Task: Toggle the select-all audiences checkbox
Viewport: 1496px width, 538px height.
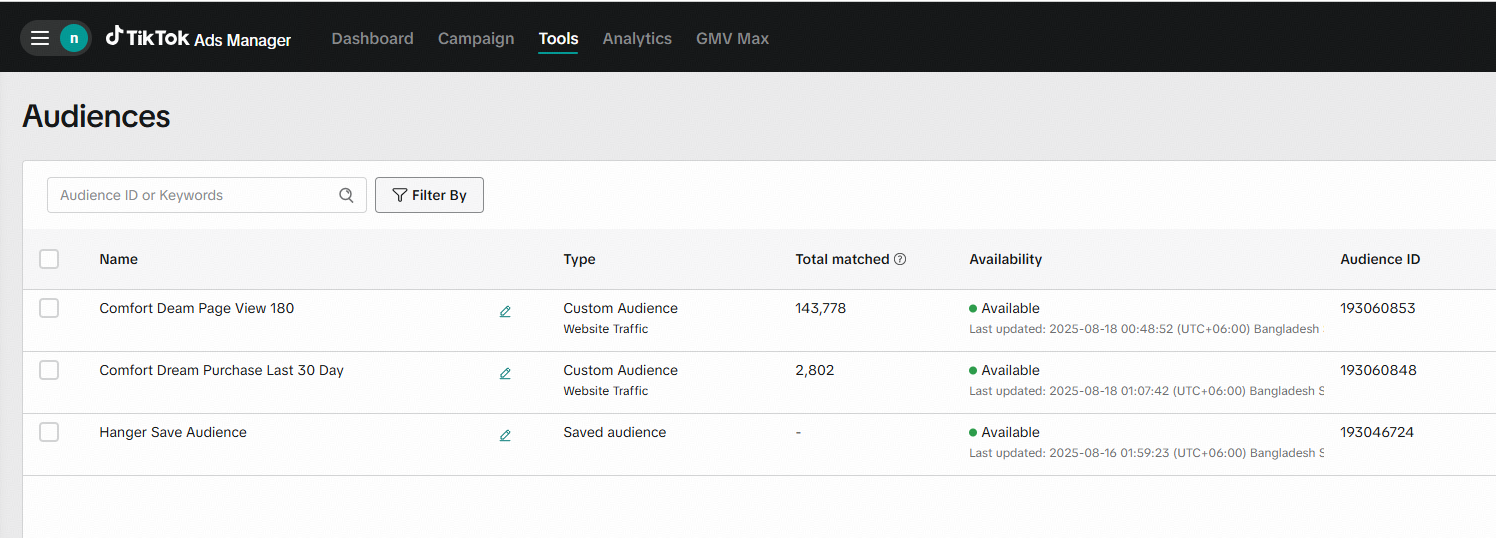Action: tap(49, 259)
